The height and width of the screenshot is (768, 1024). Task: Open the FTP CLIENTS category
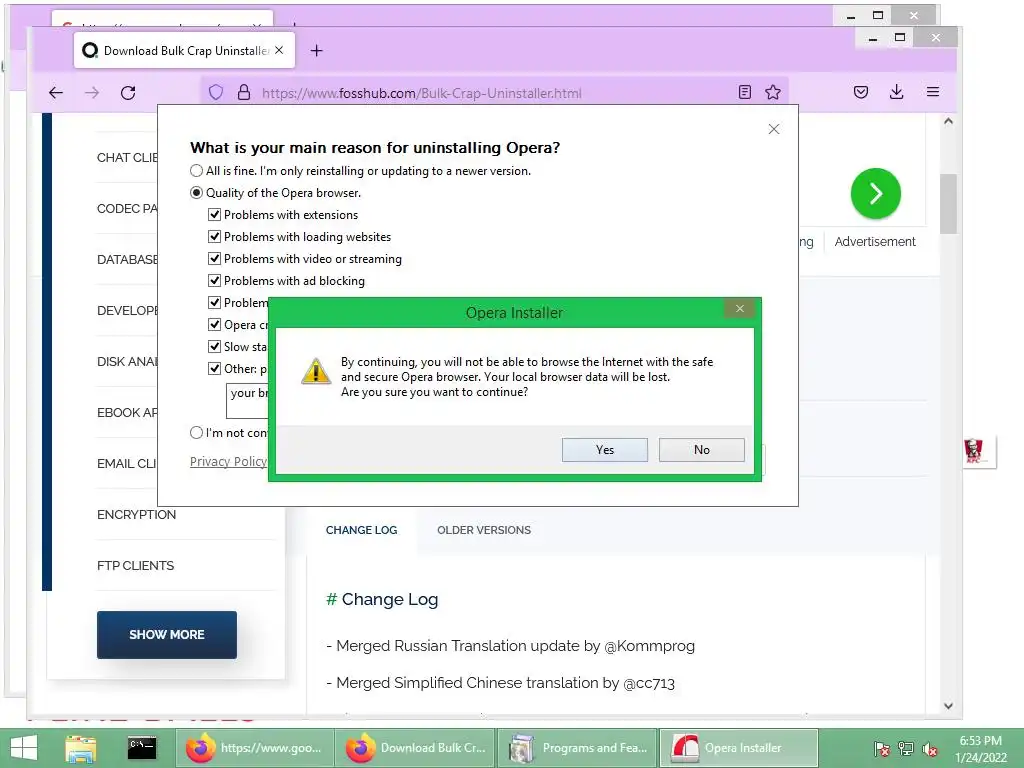135,566
